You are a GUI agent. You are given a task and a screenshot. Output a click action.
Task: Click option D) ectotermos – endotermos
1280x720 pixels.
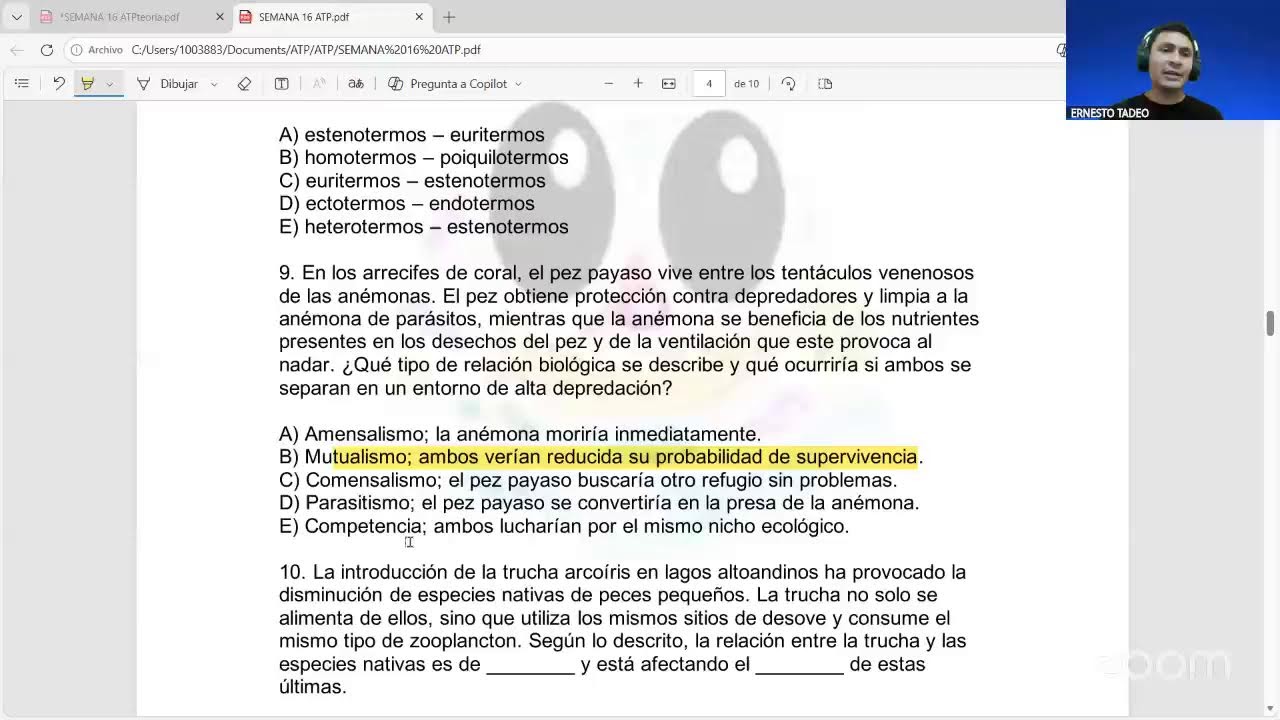(407, 204)
